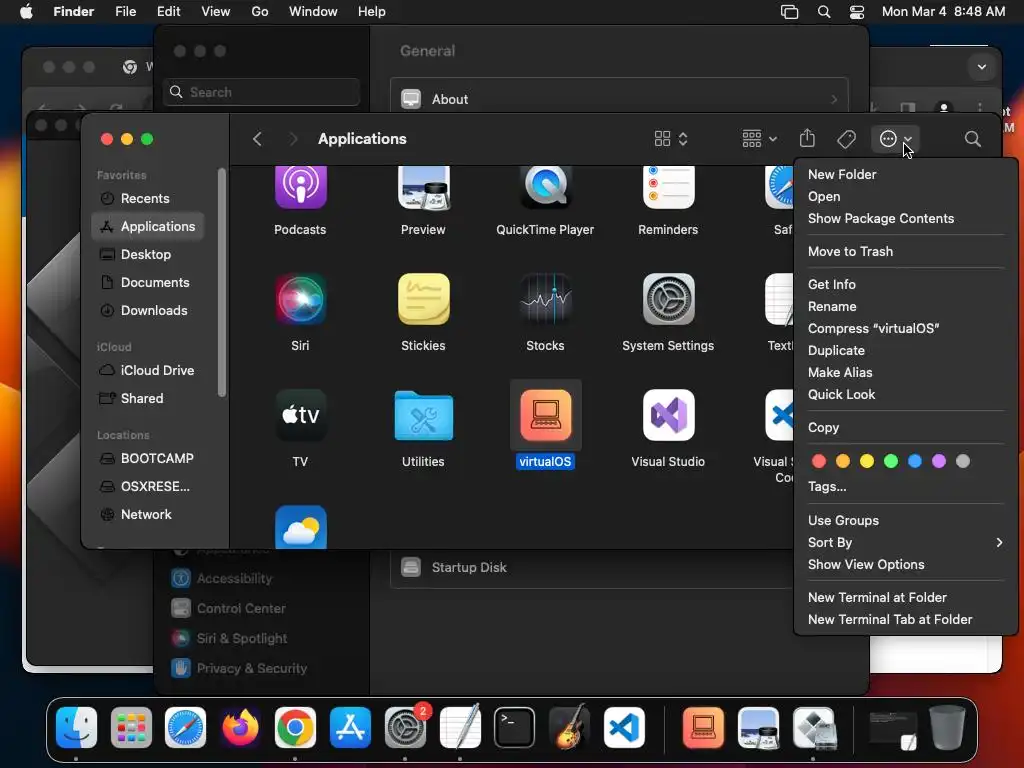This screenshot has height=768, width=1024.
Task: Expand the About row chevron in Settings
Action: pos(834,99)
